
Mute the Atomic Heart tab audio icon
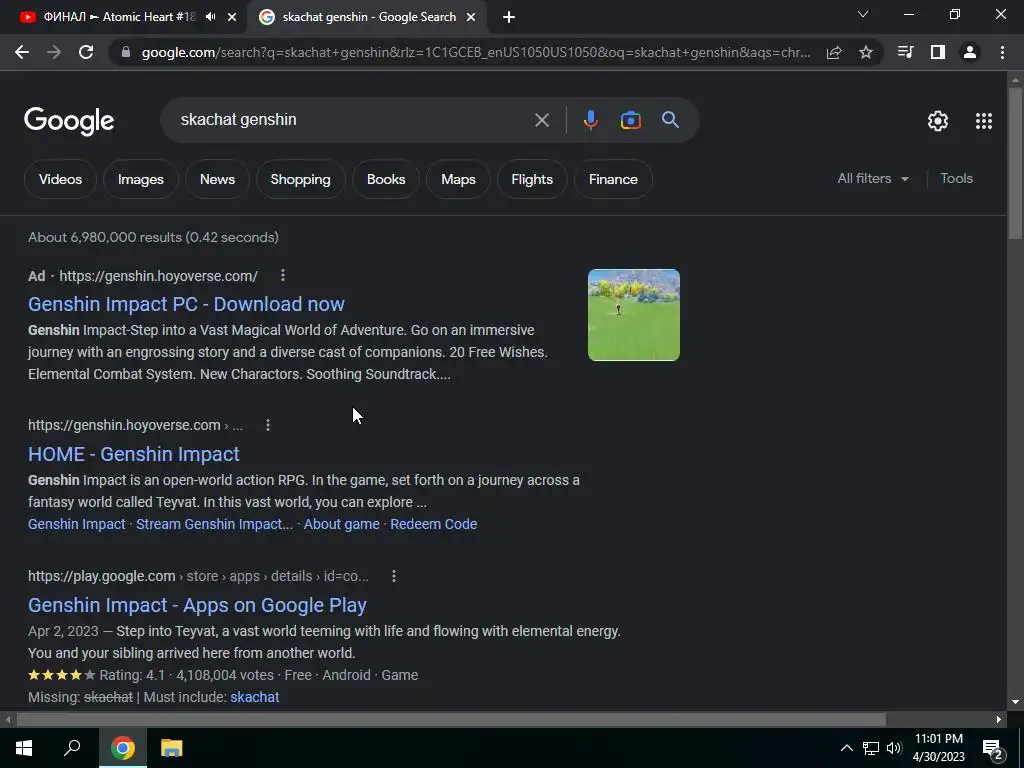[210, 17]
